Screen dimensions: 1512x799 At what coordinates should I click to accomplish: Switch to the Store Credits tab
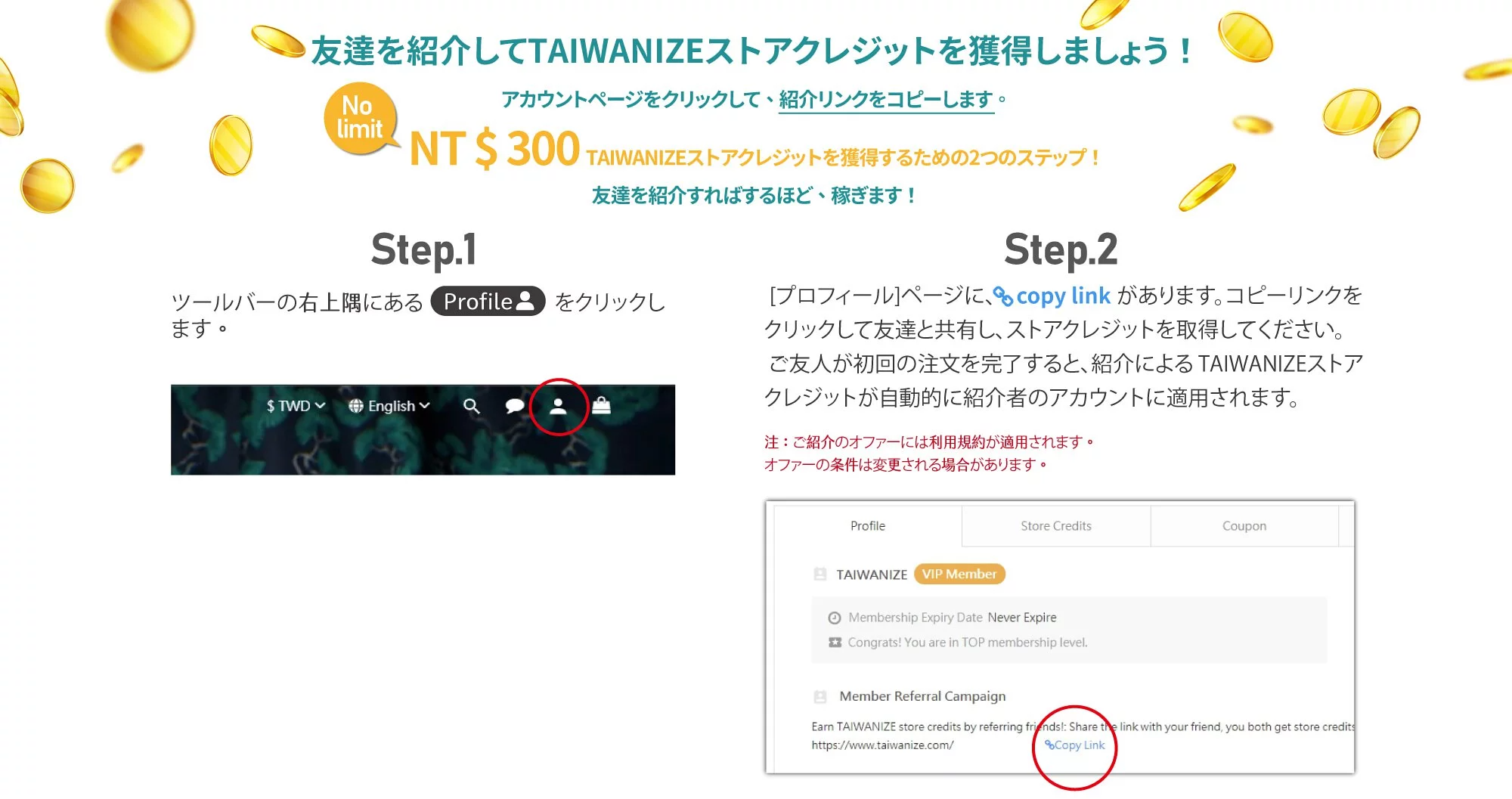point(1056,526)
